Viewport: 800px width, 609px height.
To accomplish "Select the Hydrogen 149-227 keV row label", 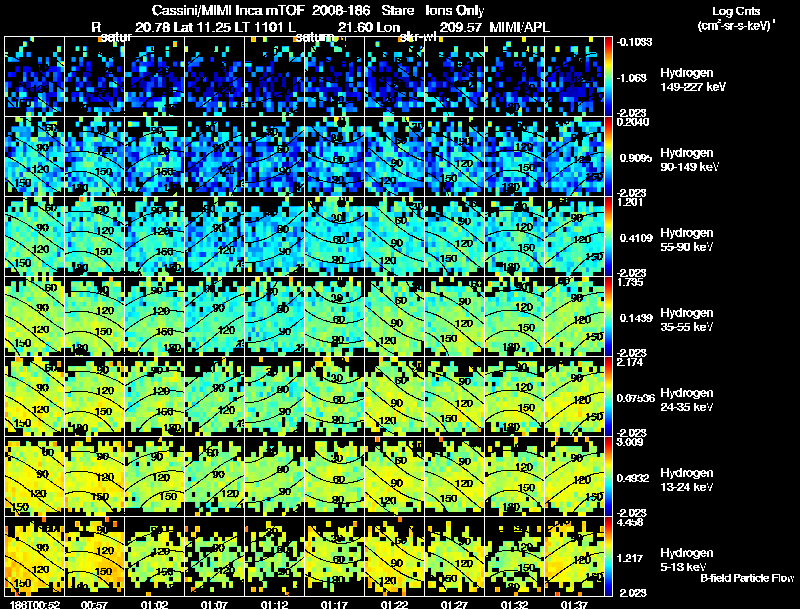I will coord(693,80).
